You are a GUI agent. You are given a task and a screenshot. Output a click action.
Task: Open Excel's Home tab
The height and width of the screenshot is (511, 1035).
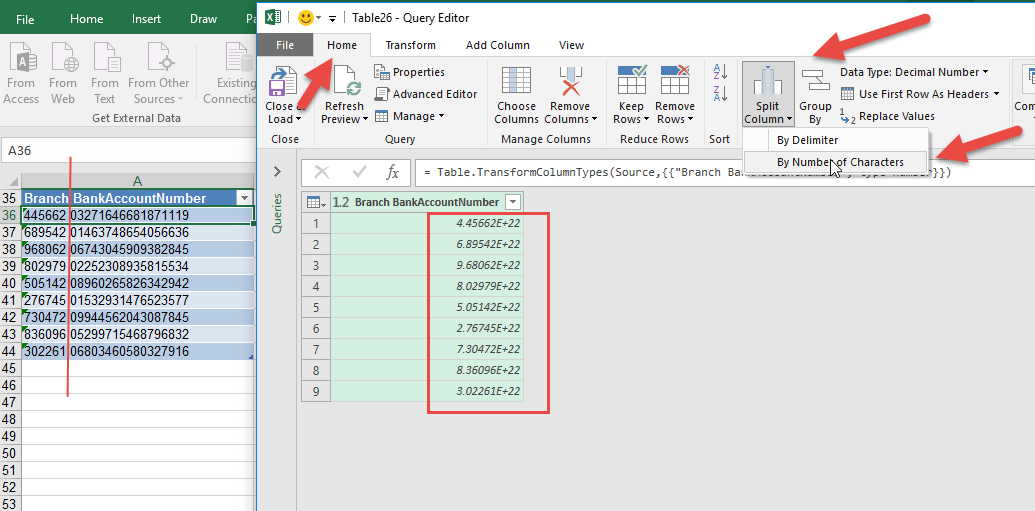[86, 19]
